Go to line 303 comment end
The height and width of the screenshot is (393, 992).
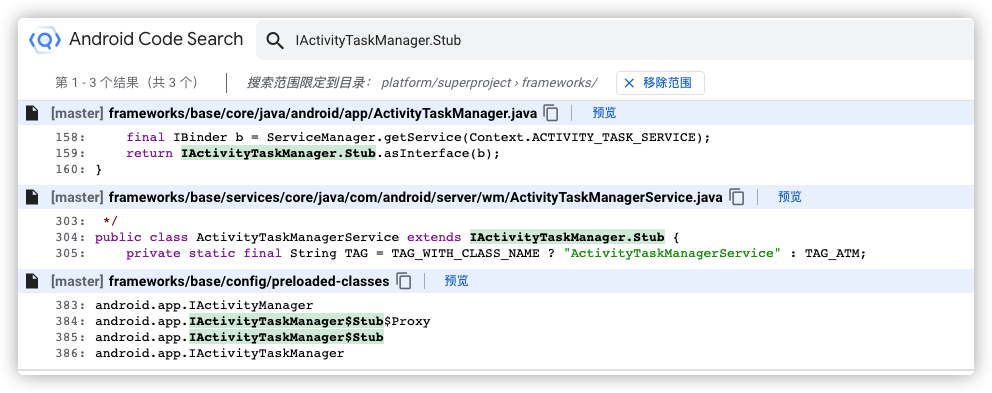tap(110, 221)
